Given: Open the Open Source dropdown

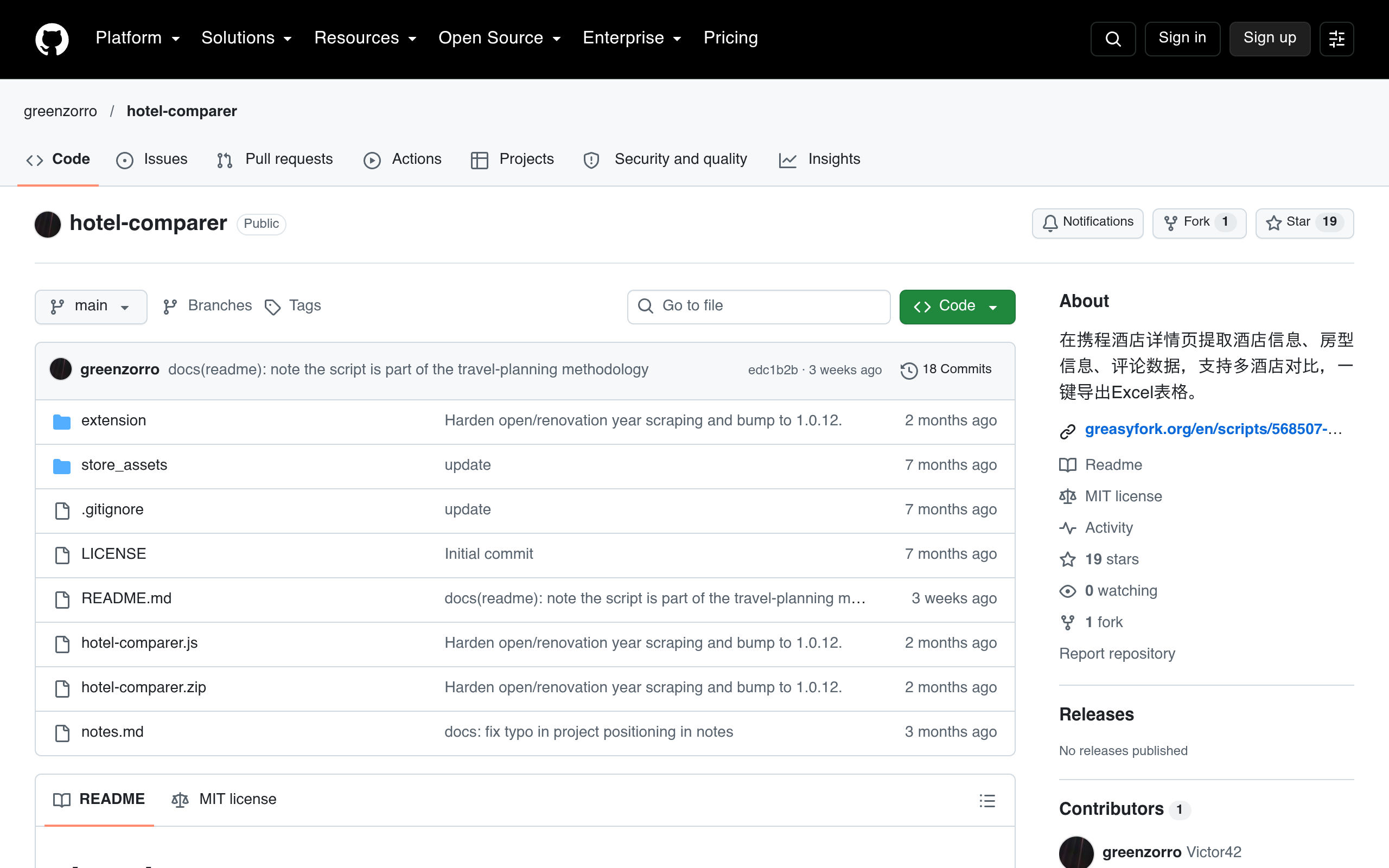Looking at the screenshot, I should [x=499, y=38].
